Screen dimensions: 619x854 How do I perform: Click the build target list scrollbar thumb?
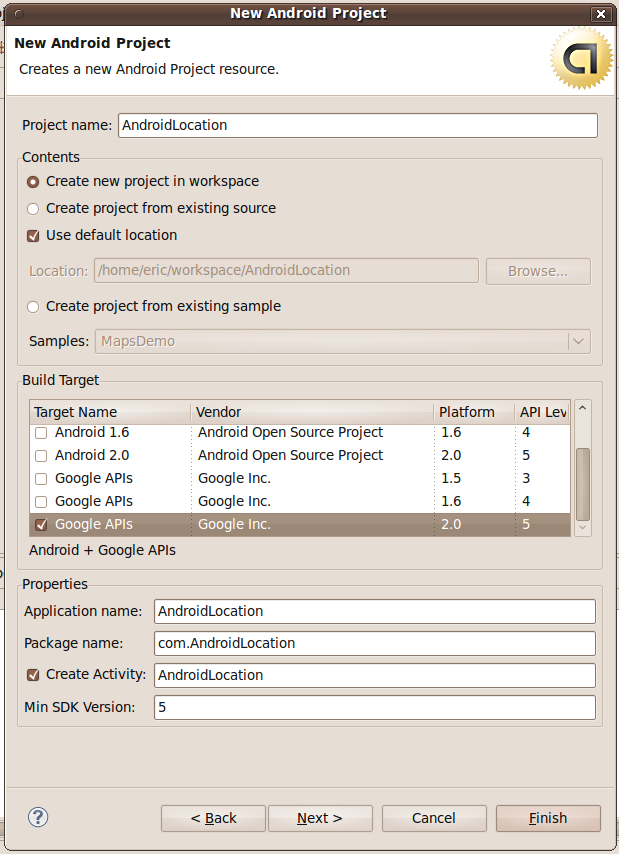point(583,484)
